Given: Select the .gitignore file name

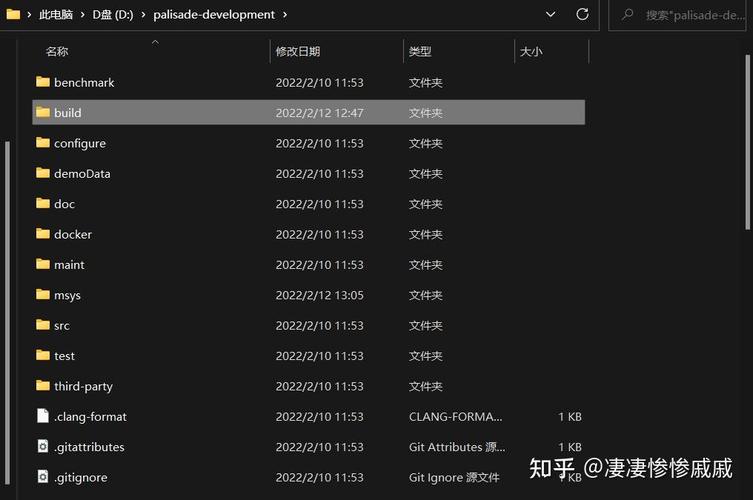Looking at the screenshot, I should [x=81, y=478].
